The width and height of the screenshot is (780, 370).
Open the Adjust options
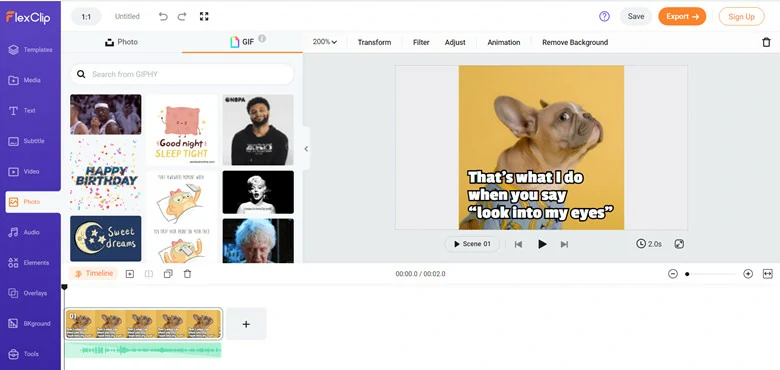pyautogui.click(x=455, y=42)
